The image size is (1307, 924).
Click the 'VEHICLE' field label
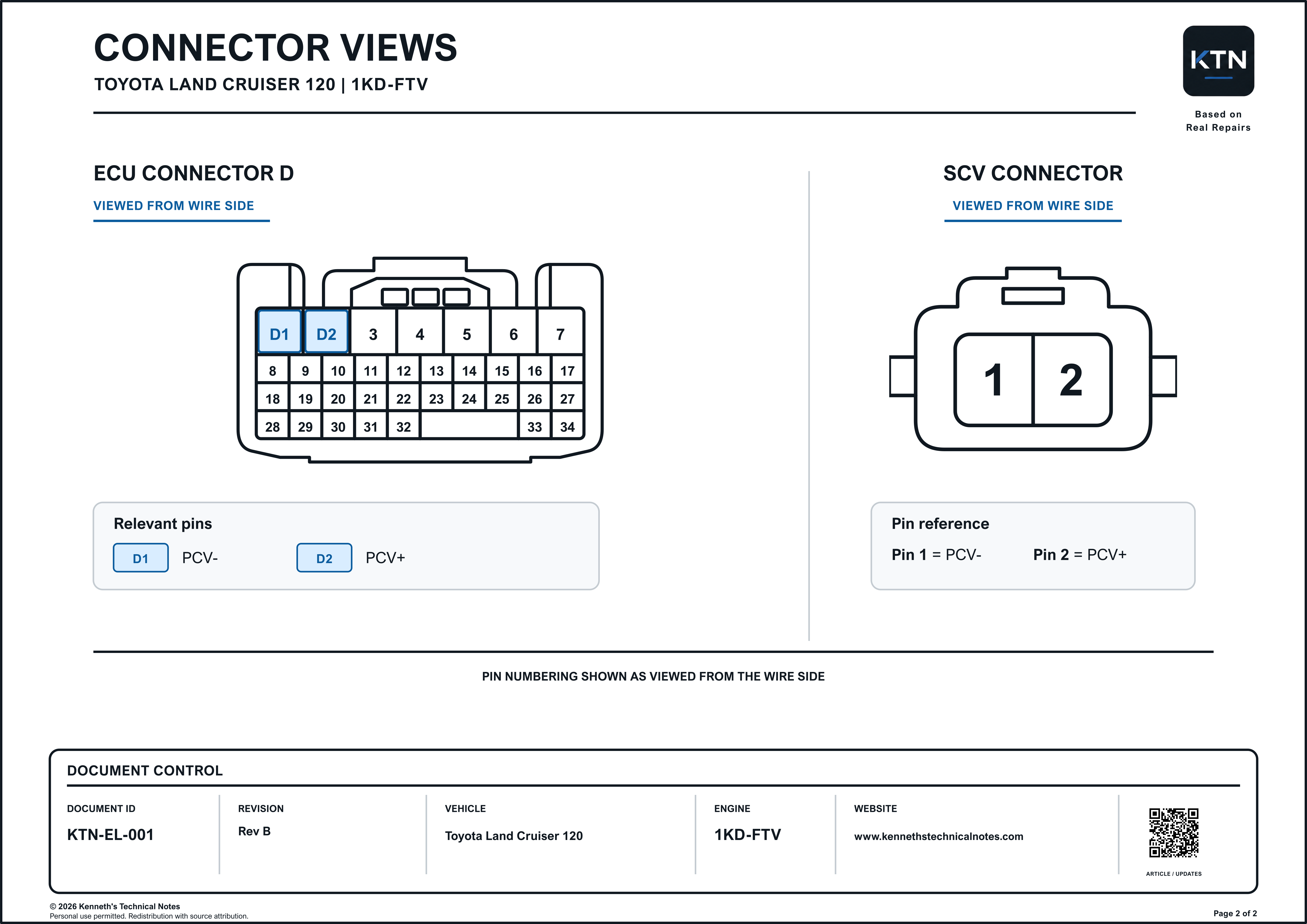pyautogui.click(x=466, y=809)
